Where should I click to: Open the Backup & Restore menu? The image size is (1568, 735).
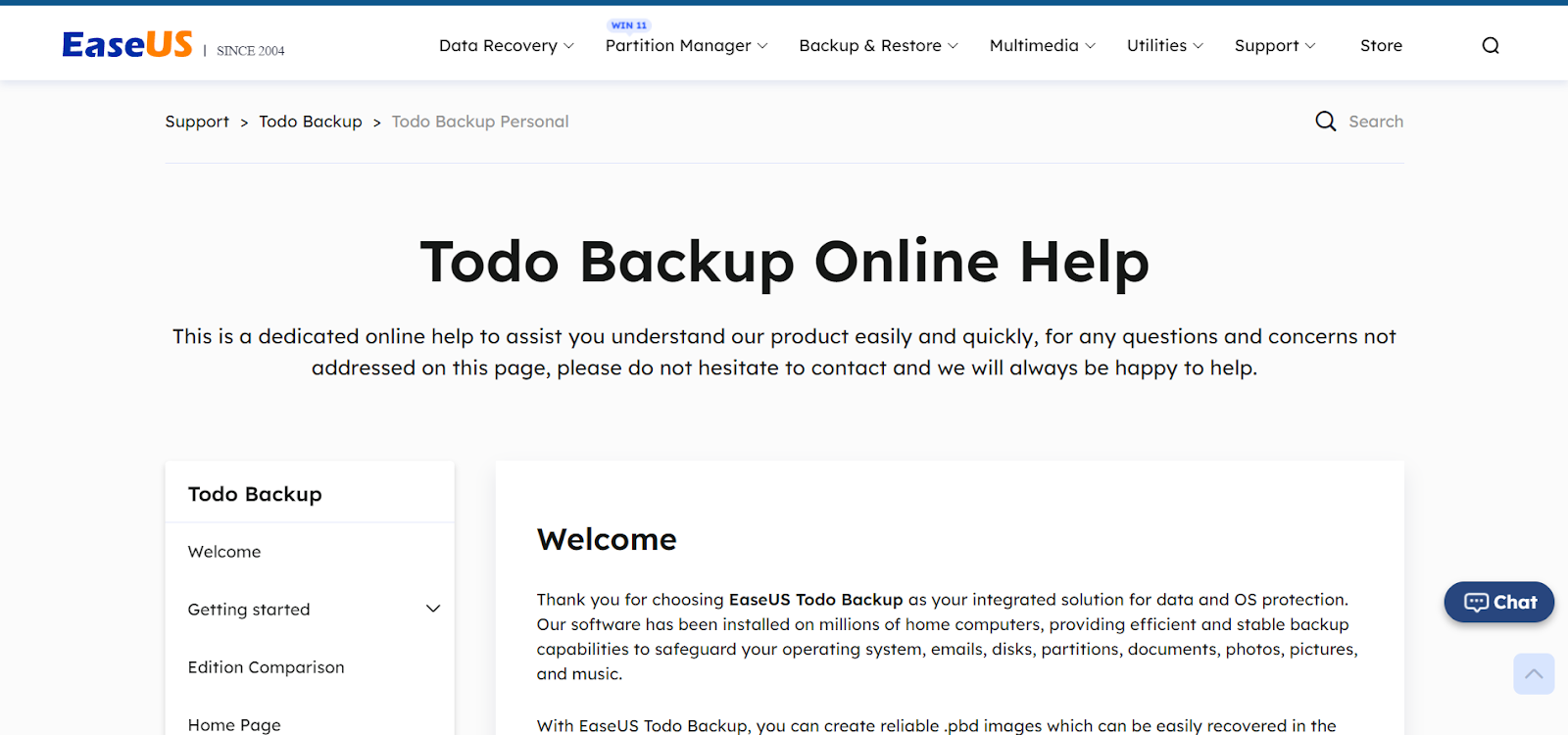point(870,45)
